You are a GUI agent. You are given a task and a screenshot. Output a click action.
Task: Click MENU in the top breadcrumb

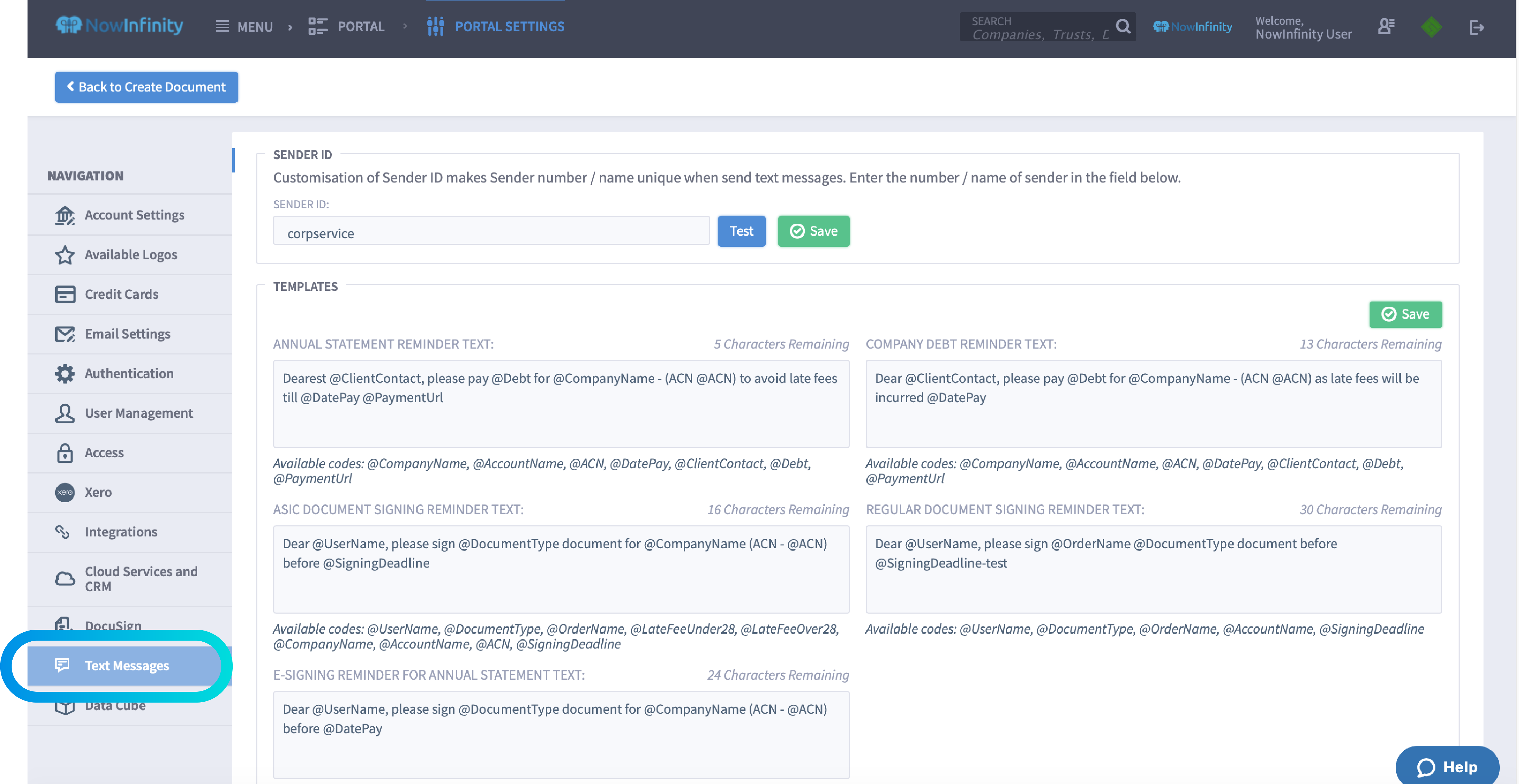pyautogui.click(x=255, y=26)
